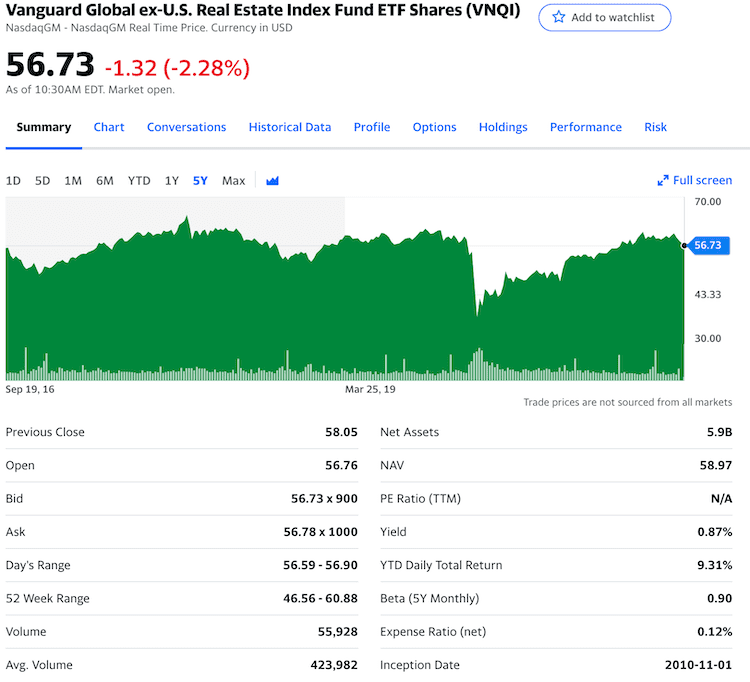Click the YTD Daily Total Return value 9.31%
This screenshot has width=750, height=682.
pos(715,565)
